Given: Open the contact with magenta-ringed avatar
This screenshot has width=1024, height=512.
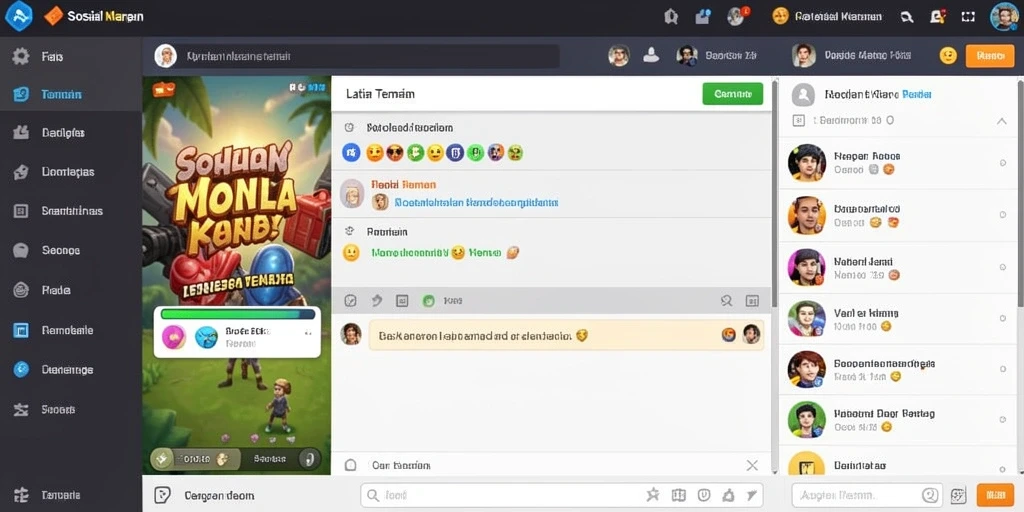Looking at the screenshot, I should 807,267.
